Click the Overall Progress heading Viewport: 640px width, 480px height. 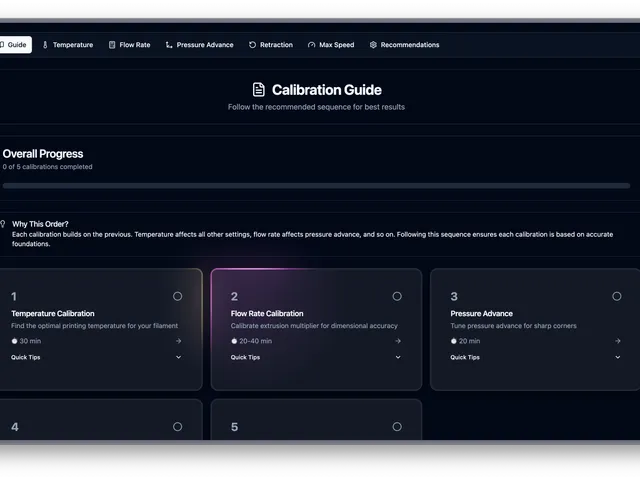[x=43, y=154]
